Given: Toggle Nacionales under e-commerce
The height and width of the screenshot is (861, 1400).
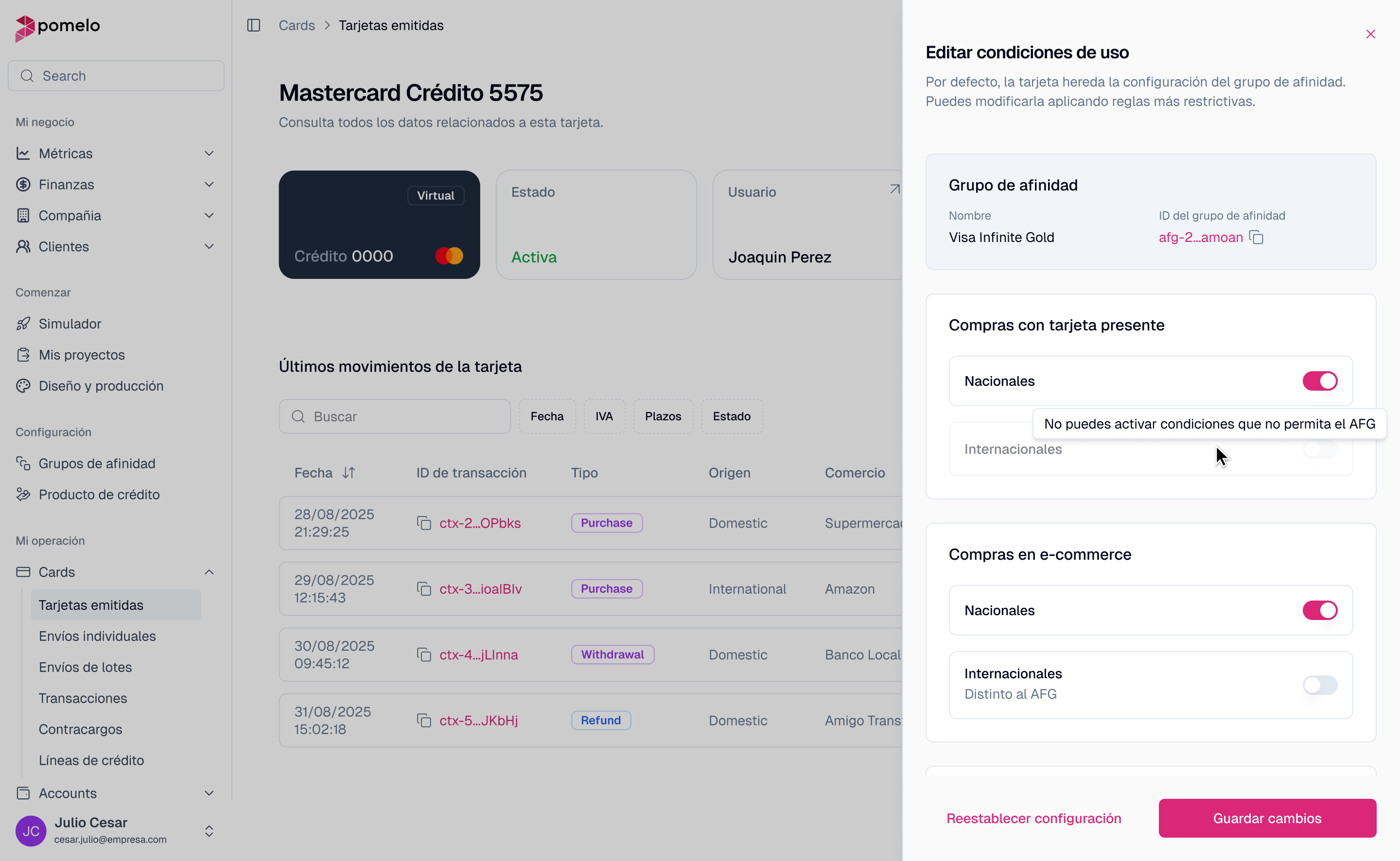Looking at the screenshot, I should coord(1320,610).
